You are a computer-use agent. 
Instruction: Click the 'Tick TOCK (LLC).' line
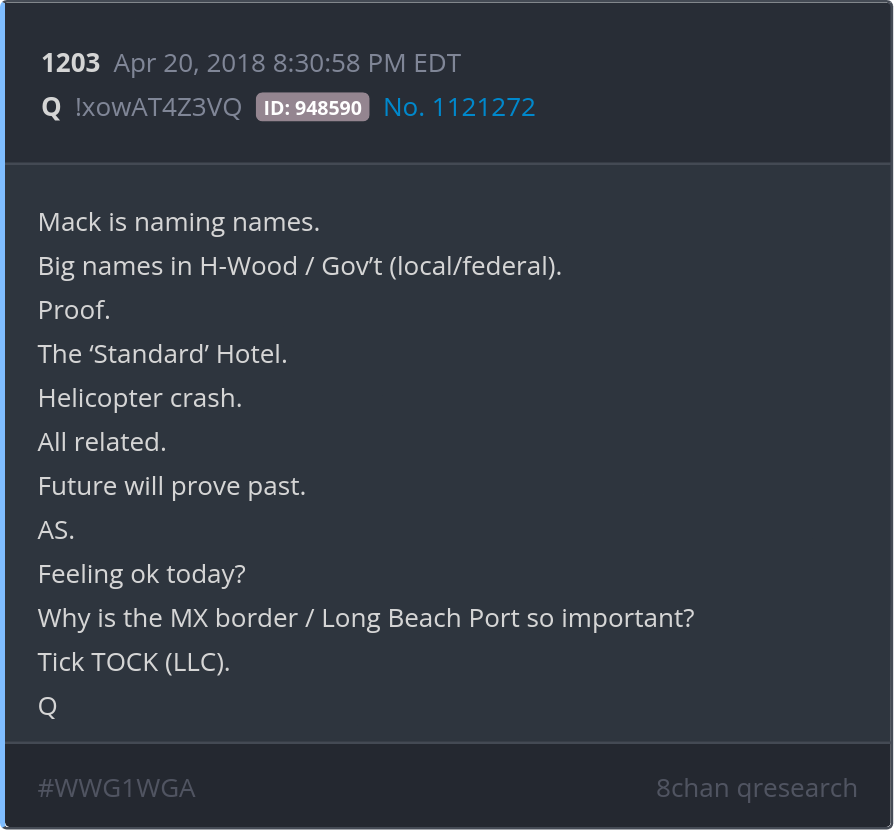pyautogui.click(x=134, y=662)
